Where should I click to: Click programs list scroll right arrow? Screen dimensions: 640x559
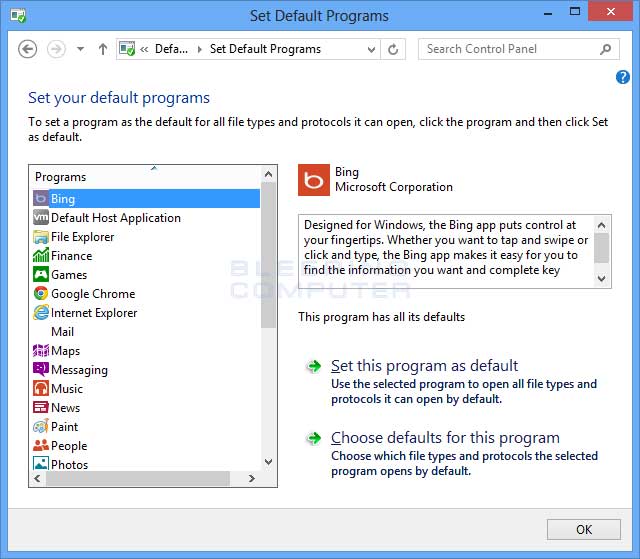click(251, 478)
